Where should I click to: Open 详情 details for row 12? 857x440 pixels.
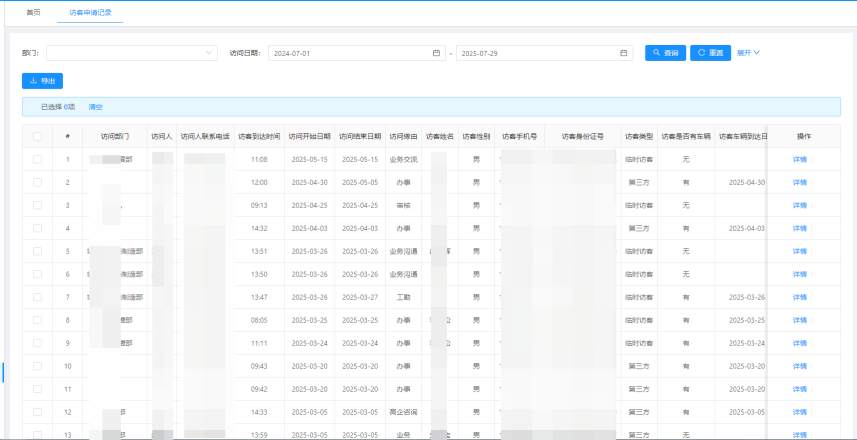[800, 412]
